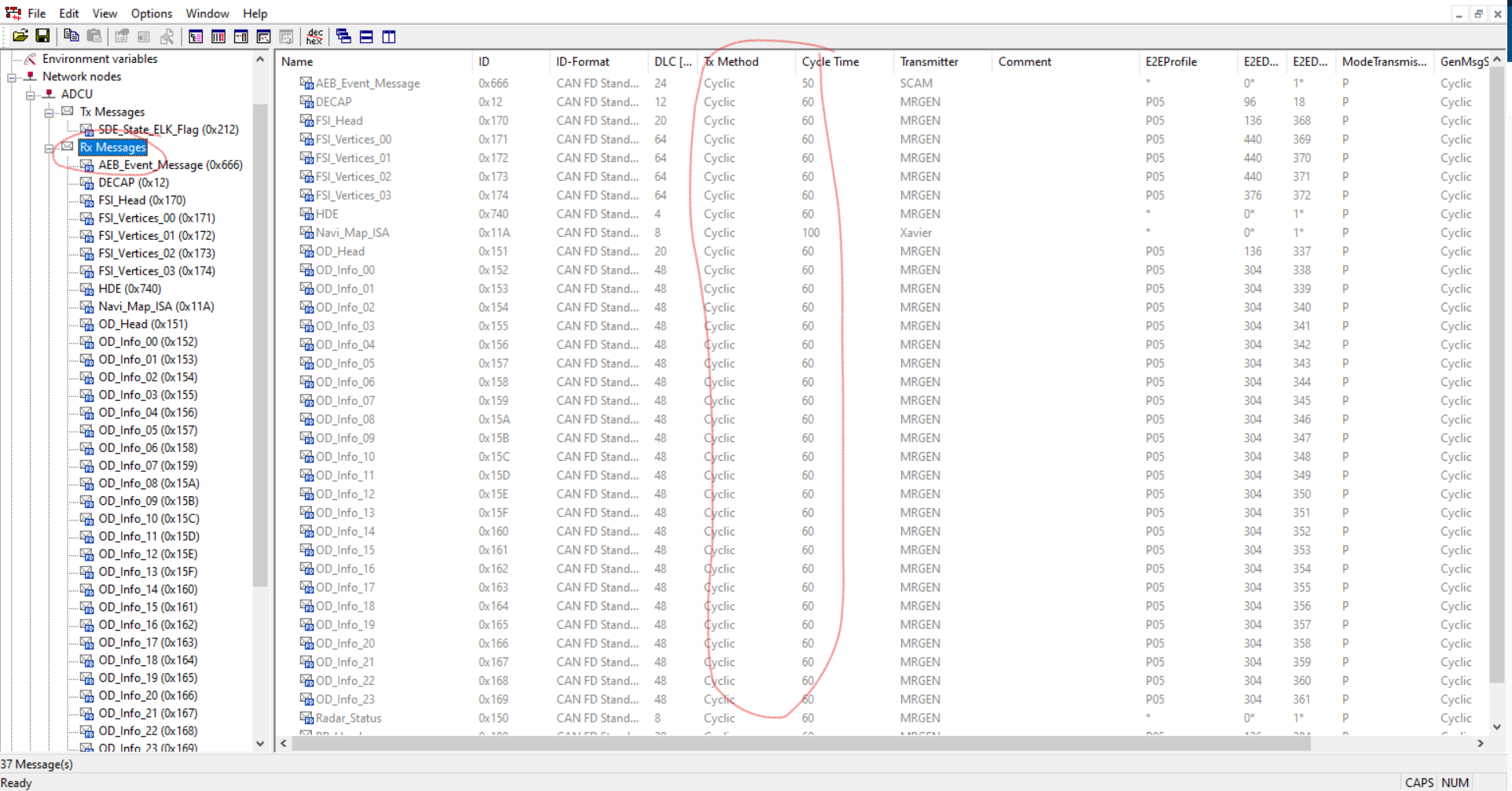The image size is (1512, 791).
Task: Click the cascade windows toolbar icon
Action: [343, 36]
